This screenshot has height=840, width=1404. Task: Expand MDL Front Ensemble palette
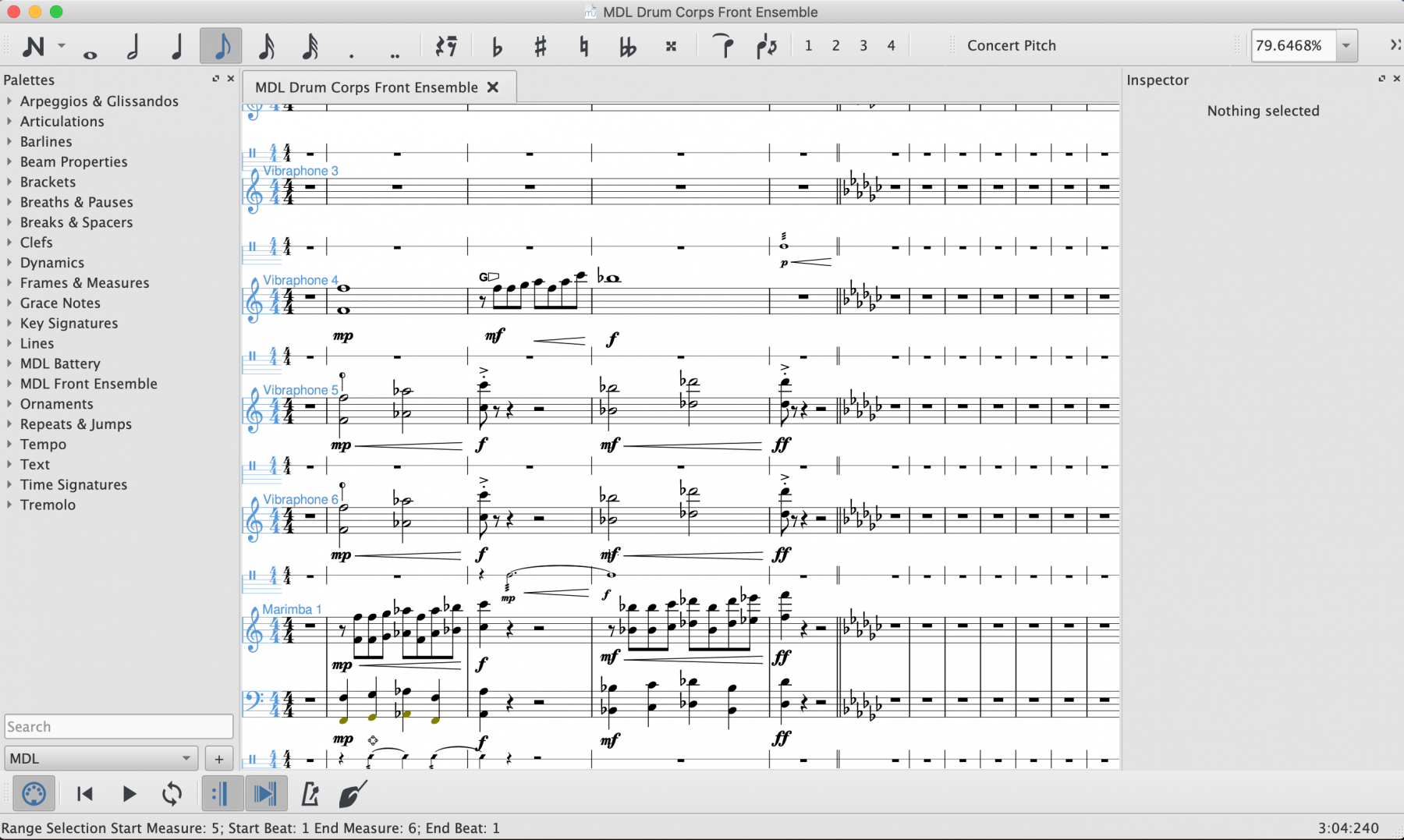click(9, 383)
